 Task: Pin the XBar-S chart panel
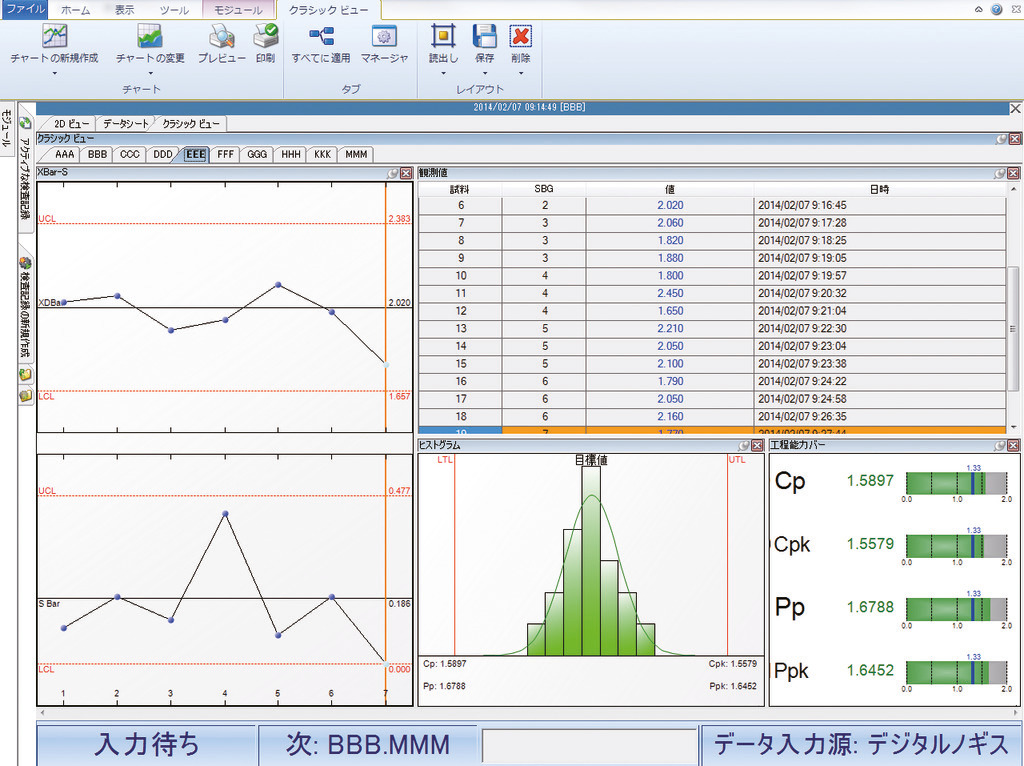click(x=393, y=173)
